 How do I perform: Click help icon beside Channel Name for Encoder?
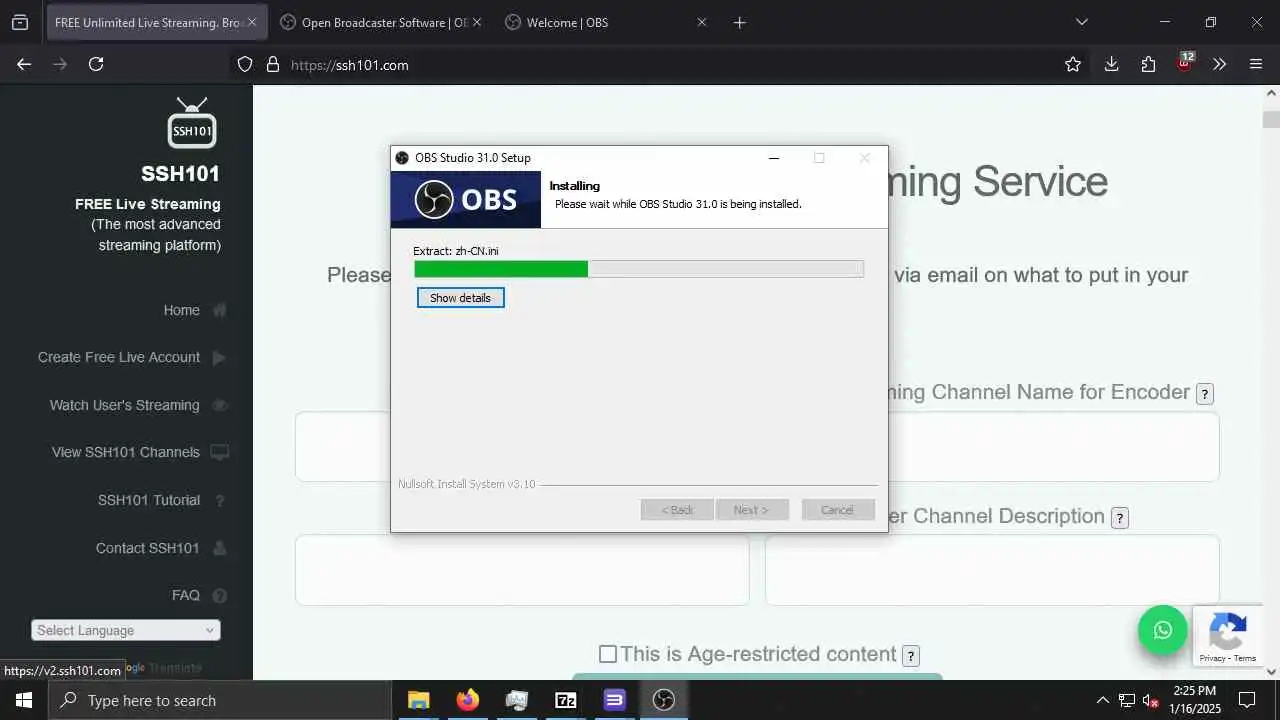point(1205,394)
